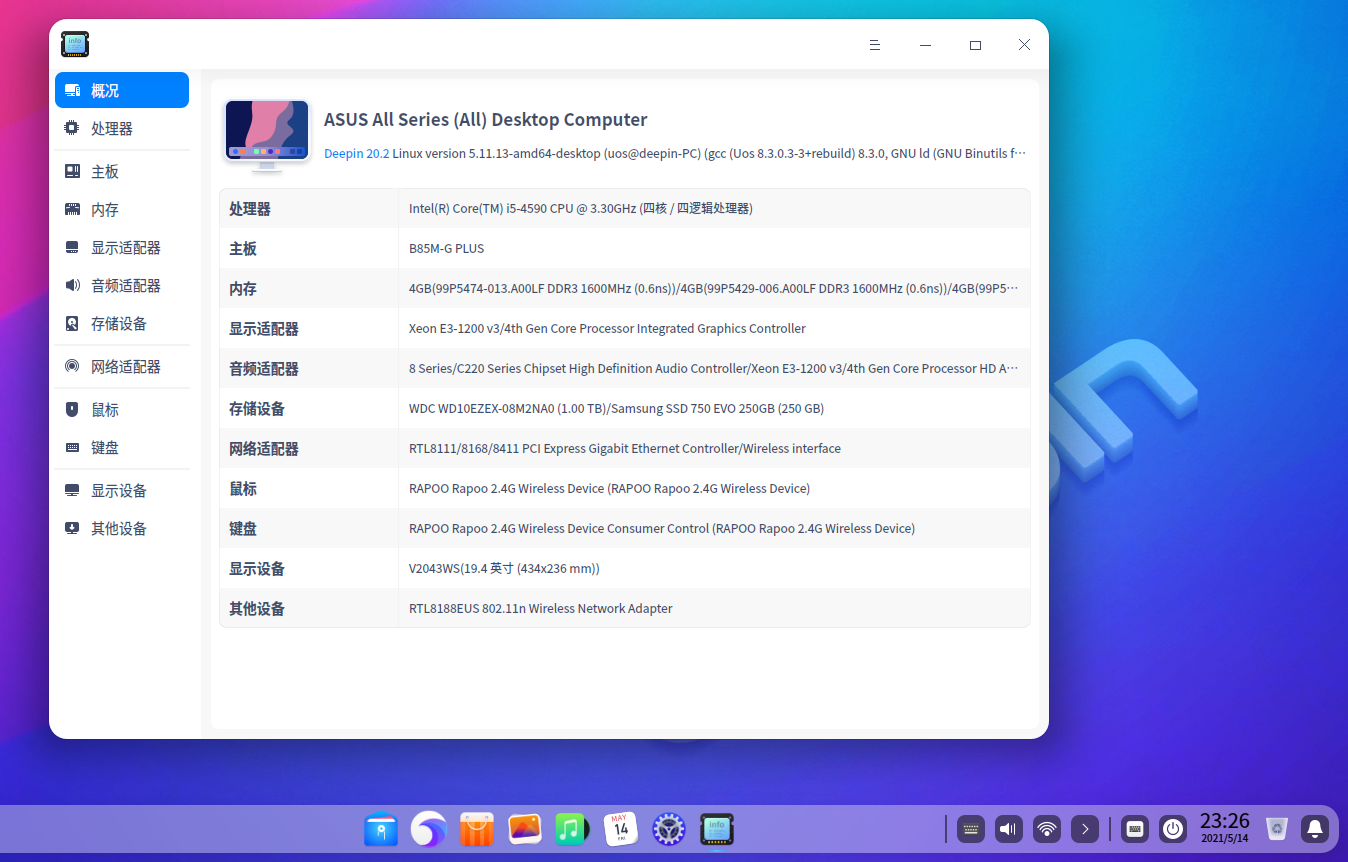Open the Wi-Fi network tray icon
1348x862 pixels.
click(1047, 829)
